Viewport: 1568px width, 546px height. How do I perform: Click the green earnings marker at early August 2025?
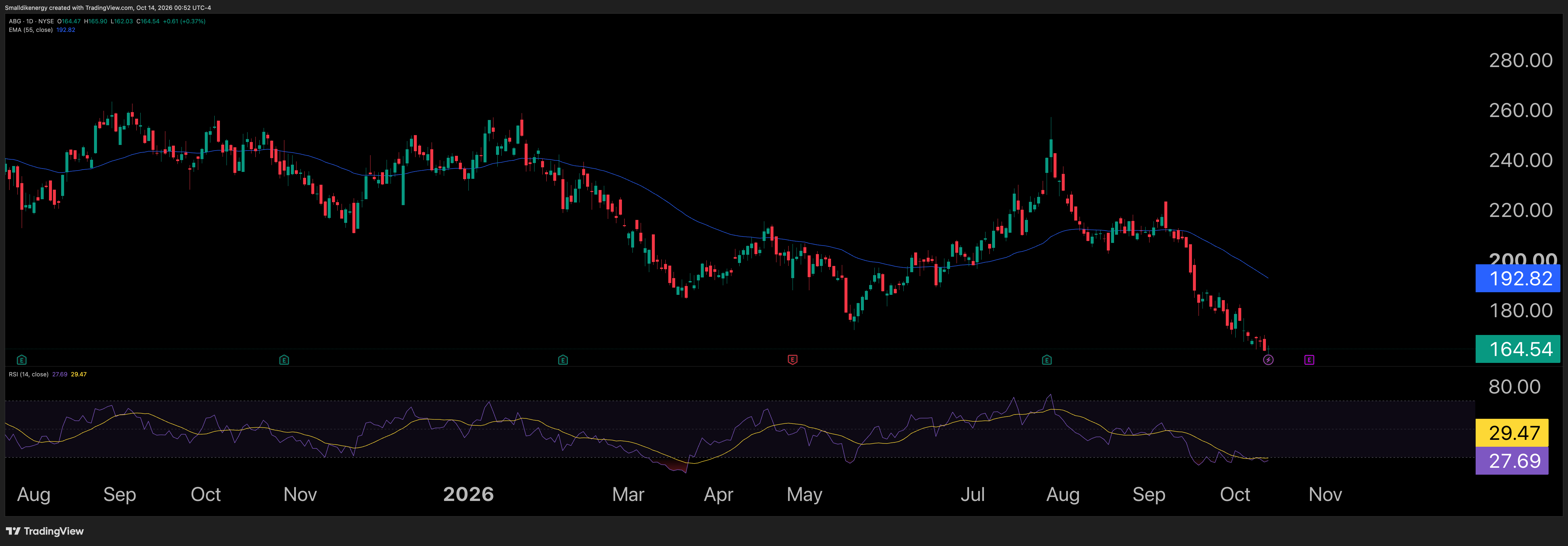(22, 360)
